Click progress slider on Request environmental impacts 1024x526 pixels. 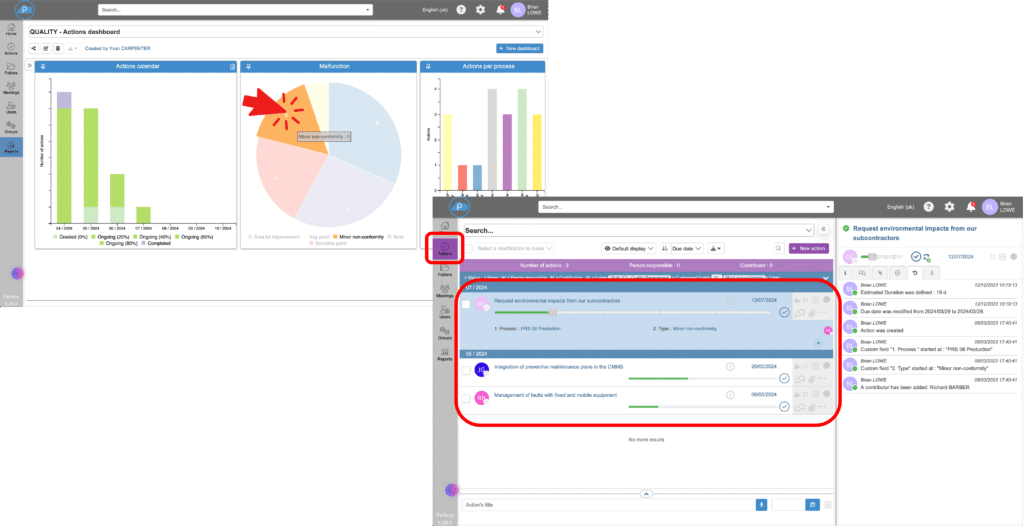(553, 312)
